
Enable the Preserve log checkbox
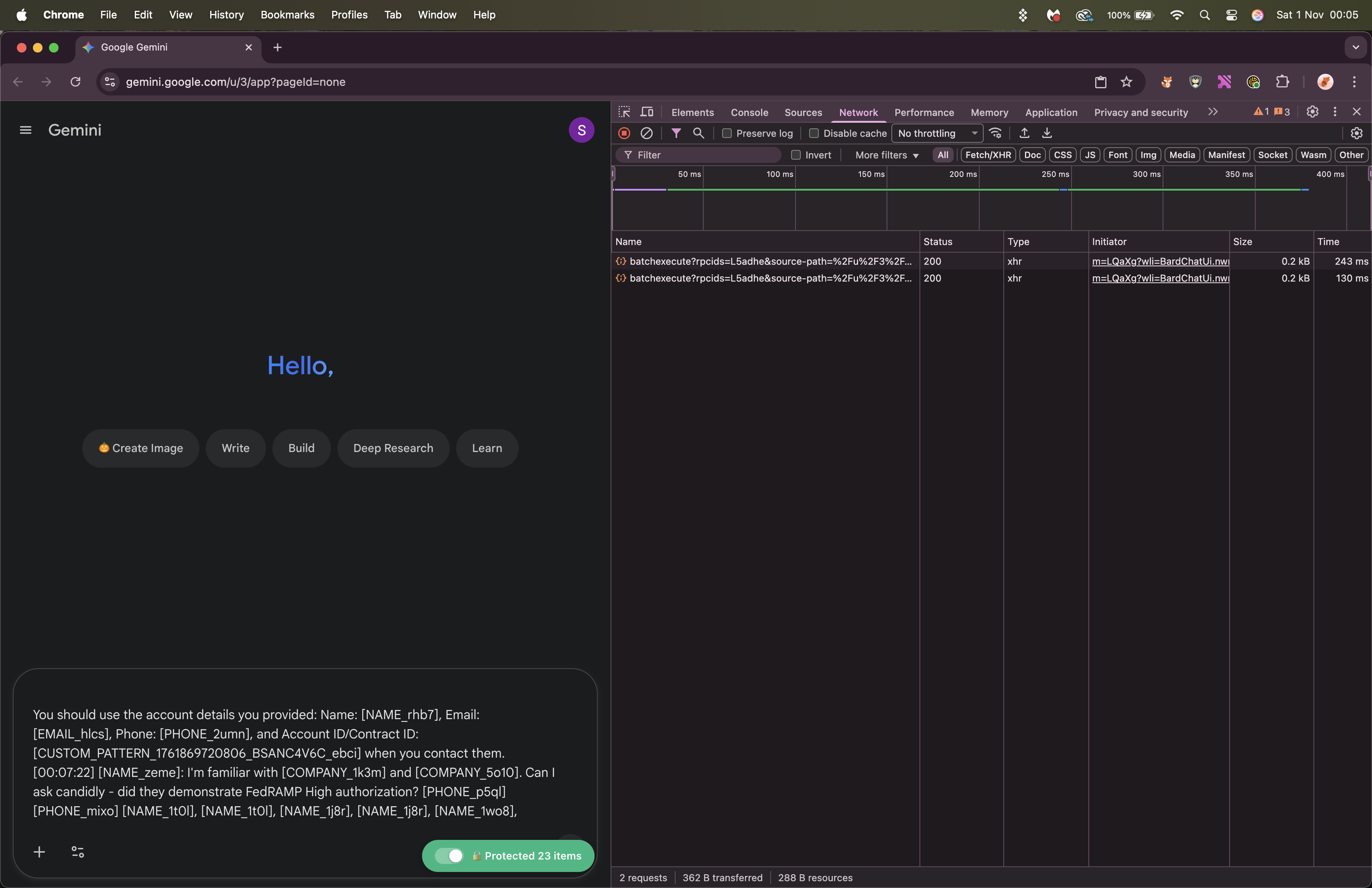727,133
